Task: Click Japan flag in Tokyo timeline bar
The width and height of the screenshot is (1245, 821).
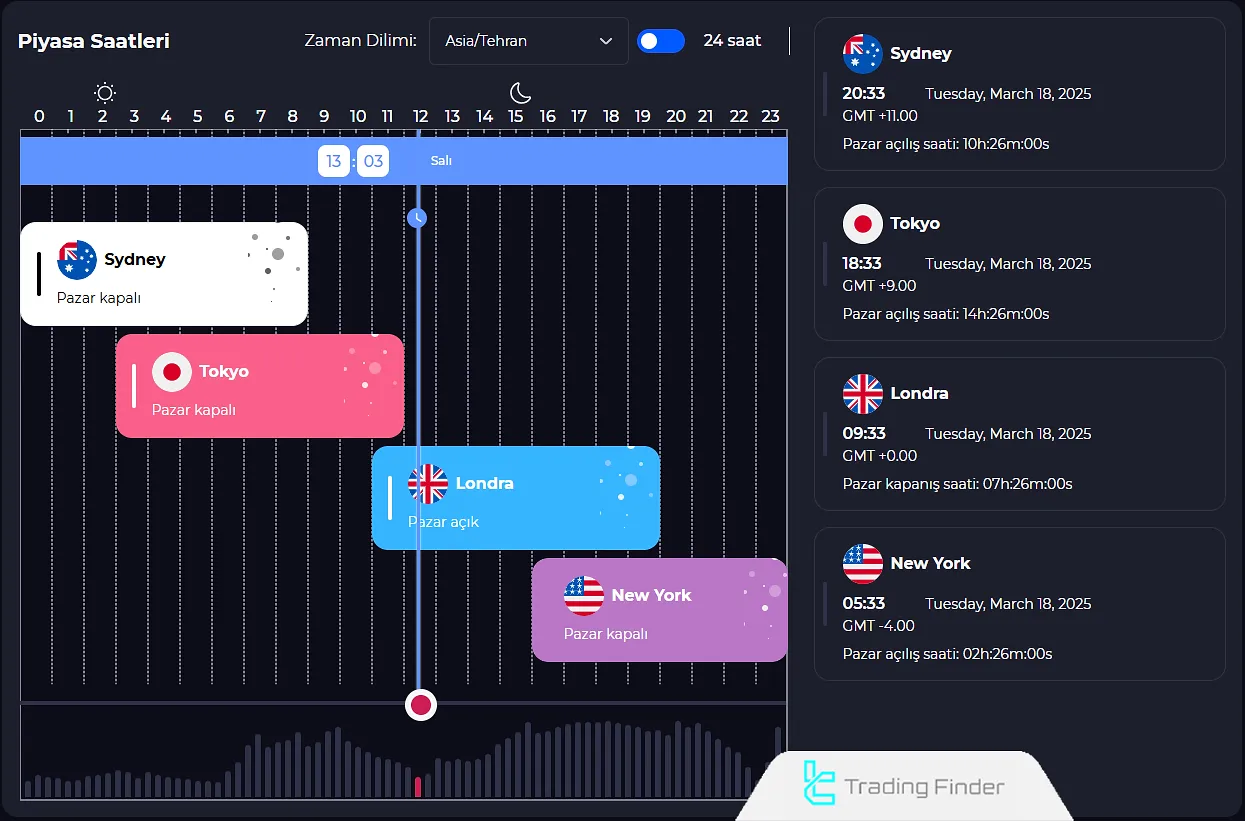Action: (172, 372)
